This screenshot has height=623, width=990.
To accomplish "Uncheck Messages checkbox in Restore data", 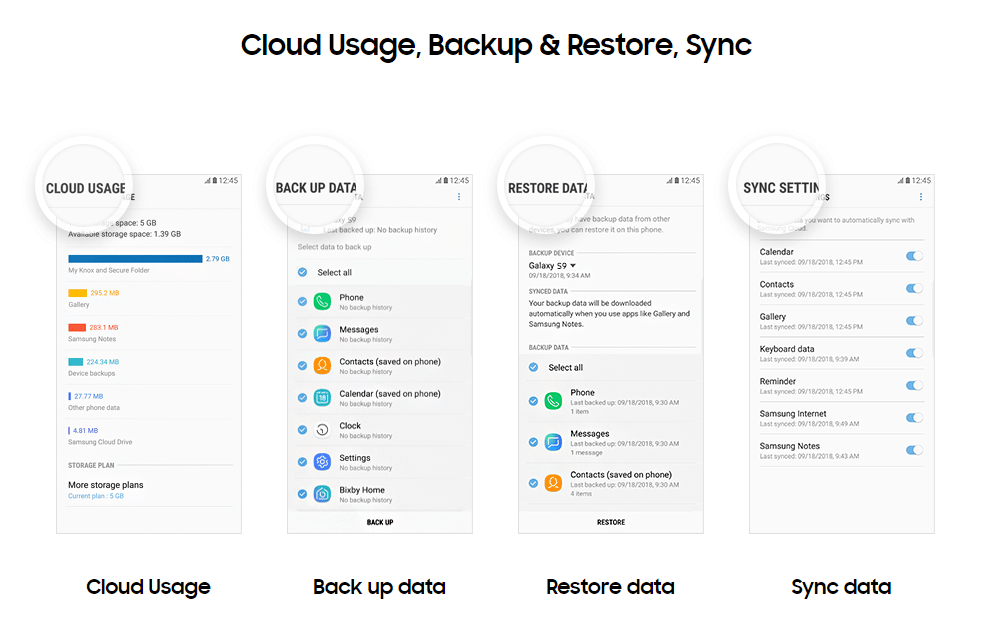I will 534,442.
